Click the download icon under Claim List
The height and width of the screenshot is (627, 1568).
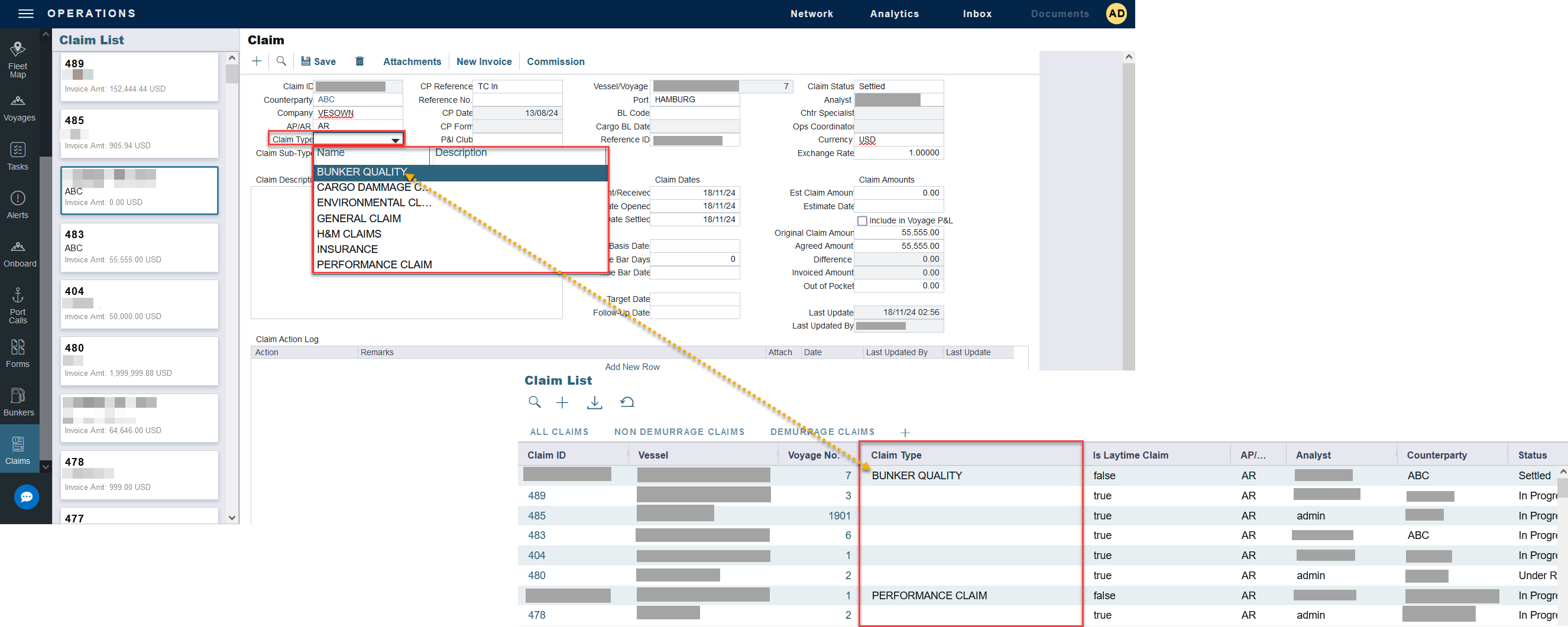594,402
